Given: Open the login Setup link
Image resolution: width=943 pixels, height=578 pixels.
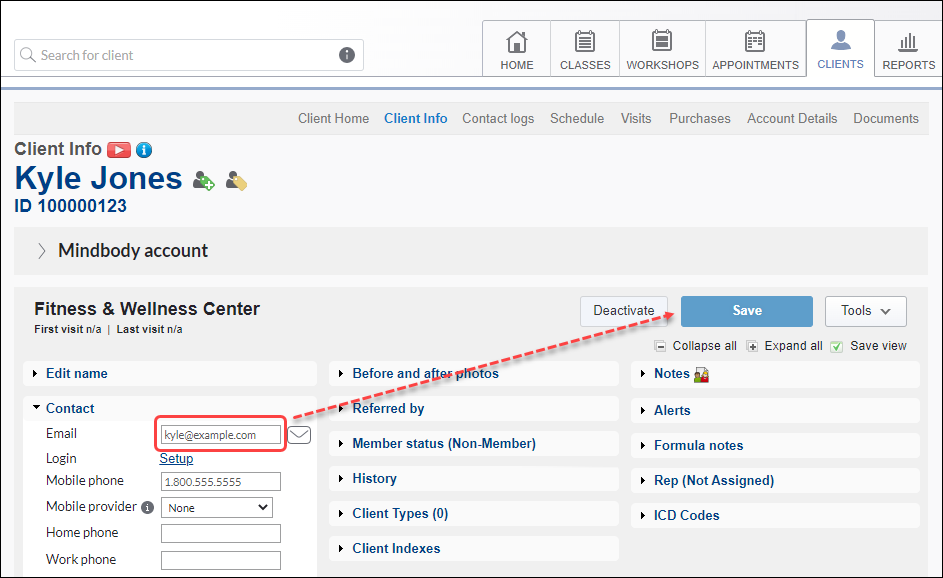Looking at the screenshot, I should (176, 458).
